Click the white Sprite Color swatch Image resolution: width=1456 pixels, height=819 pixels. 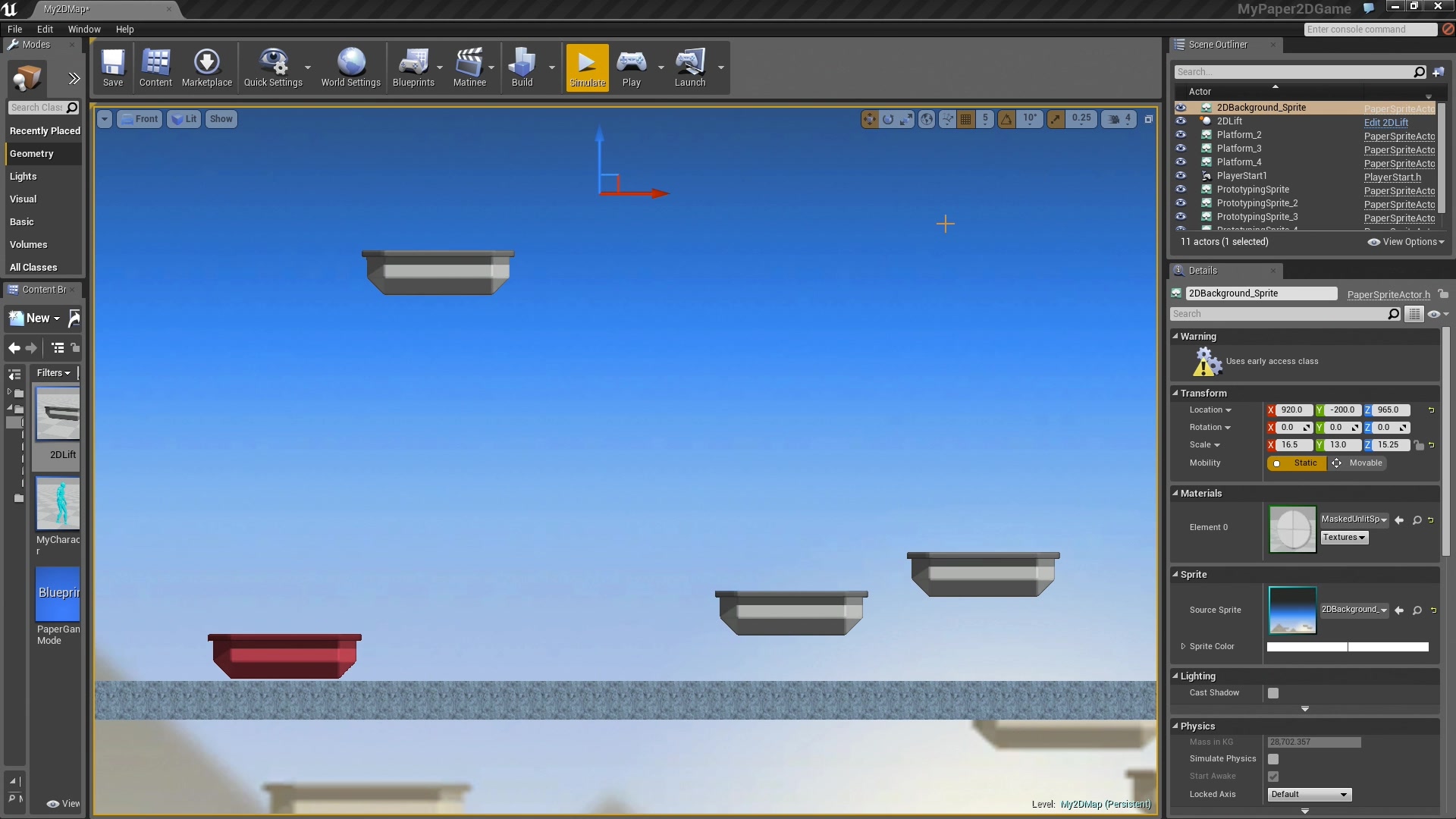[1346, 647]
